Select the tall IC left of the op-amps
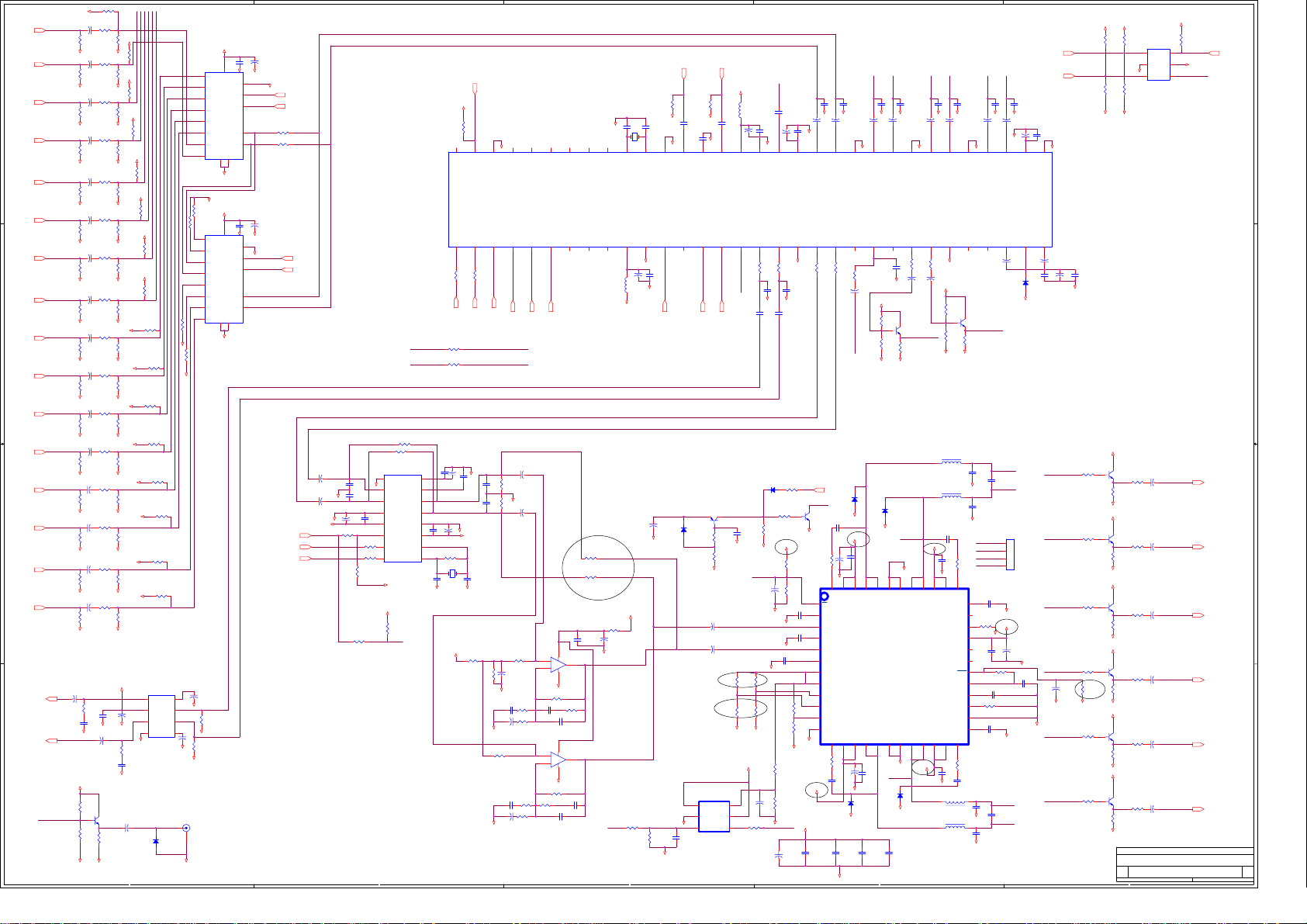 coord(403,518)
